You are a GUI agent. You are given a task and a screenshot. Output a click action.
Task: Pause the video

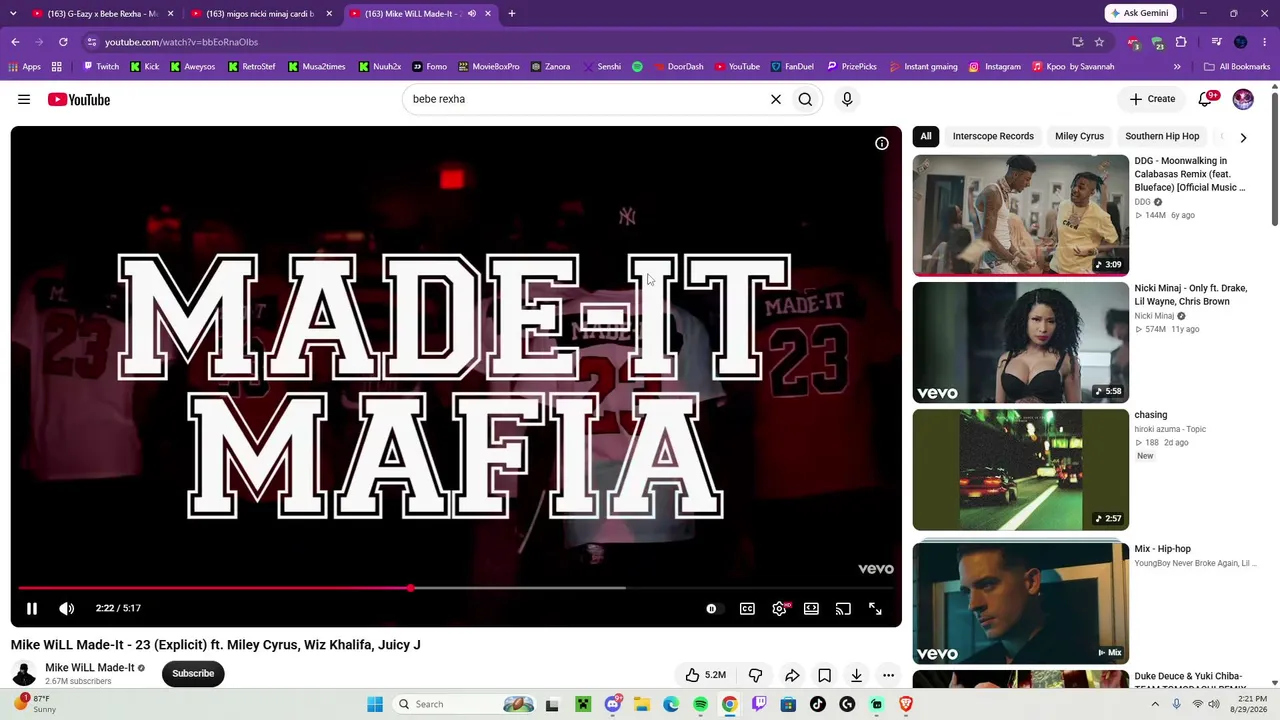click(x=32, y=608)
